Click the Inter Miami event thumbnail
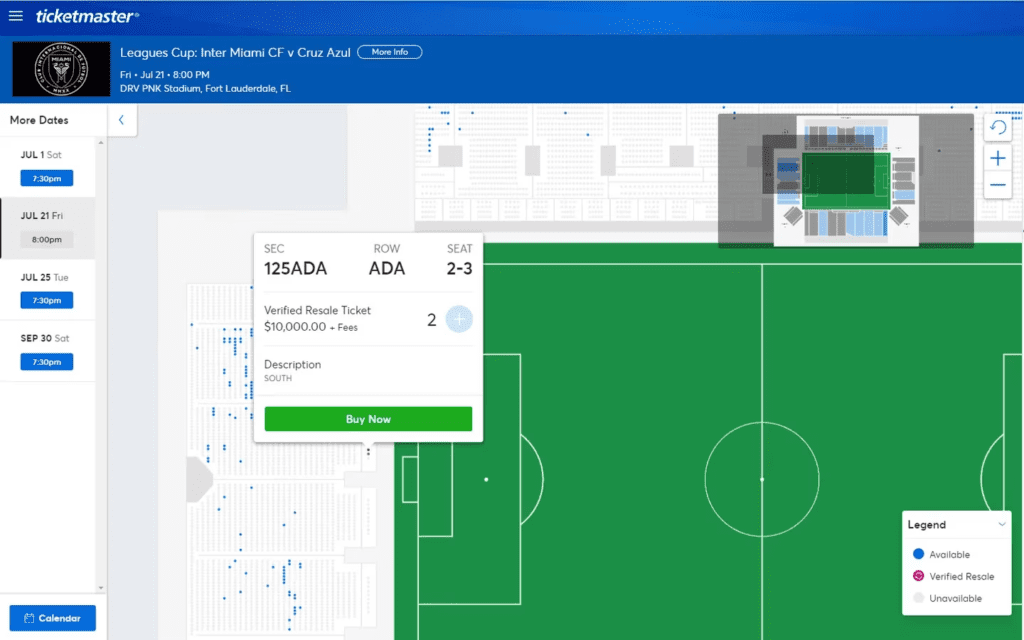Viewport: 1024px width, 640px height. click(59, 69)
